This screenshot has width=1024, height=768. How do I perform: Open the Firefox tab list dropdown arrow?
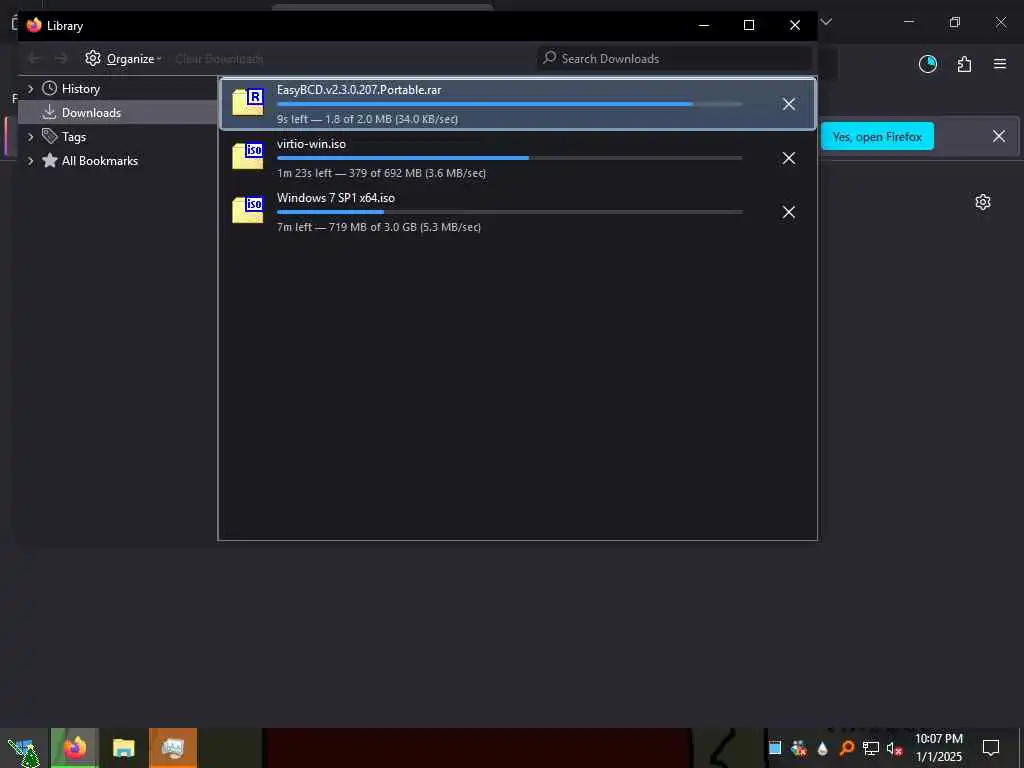(826, 22)
